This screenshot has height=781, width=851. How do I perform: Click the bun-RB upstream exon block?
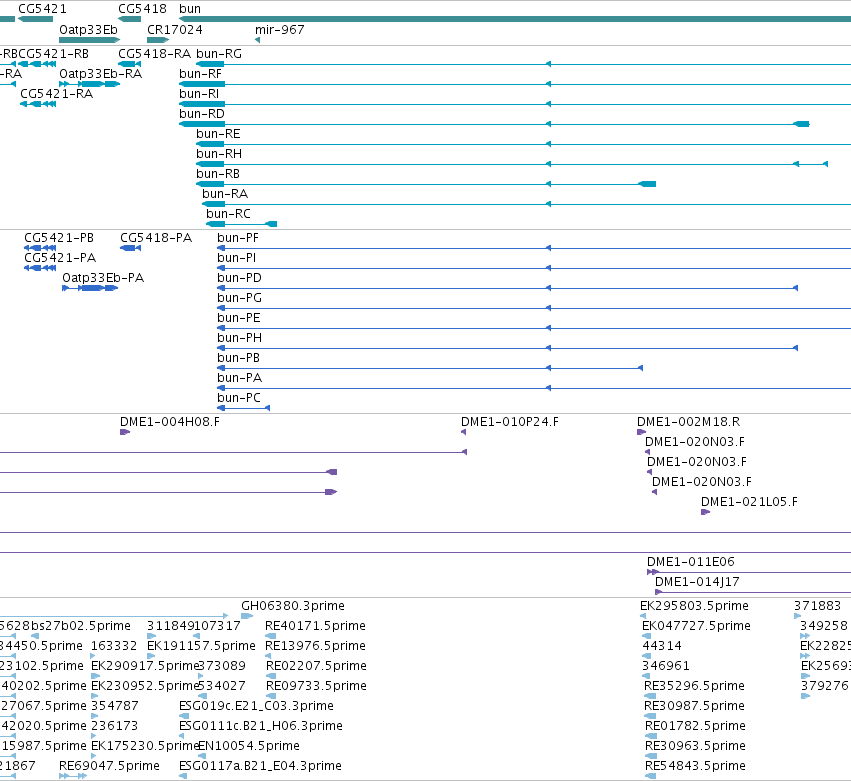click(x=647, y=184)
